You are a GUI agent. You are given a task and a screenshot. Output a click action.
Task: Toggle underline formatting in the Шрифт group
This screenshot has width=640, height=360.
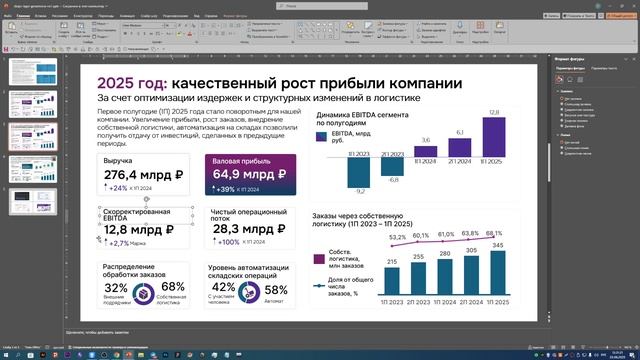point(138,33)
